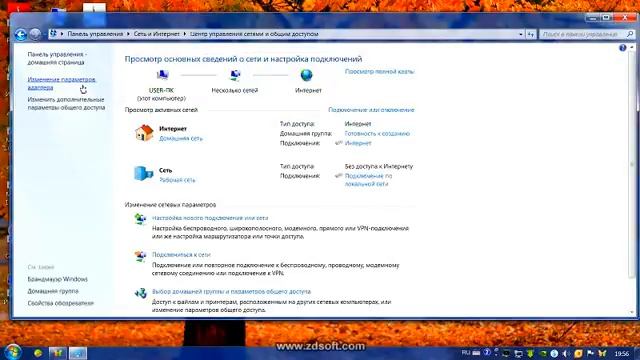Open the blue Help question mark icon
Image resolution: width=640 pixels, height=360 pixels.
pos(622,48)
